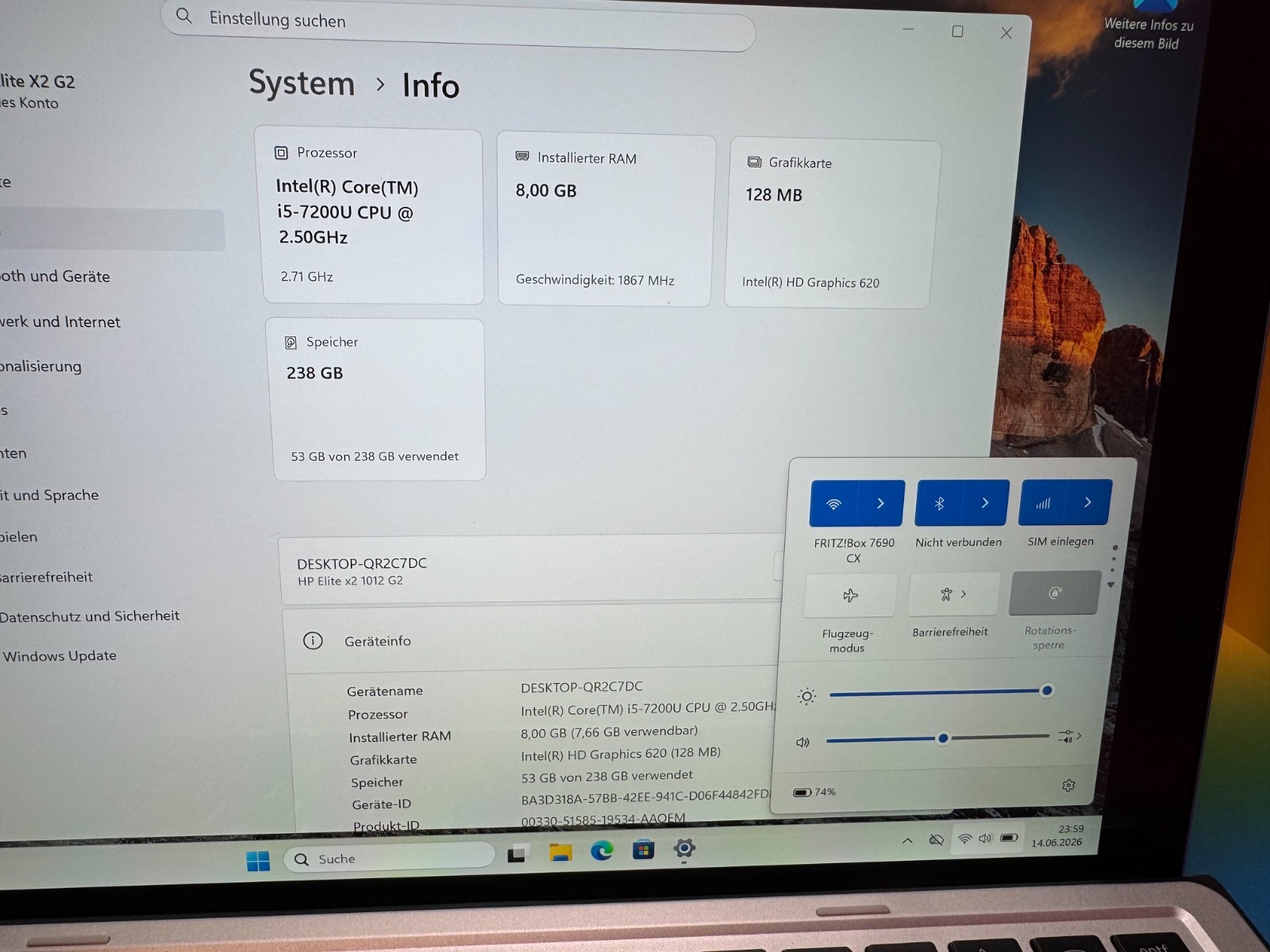Viewport: 1270px width, 952px height.
Task: Open the Windows Start menu
Action: (x=258, y=861)
